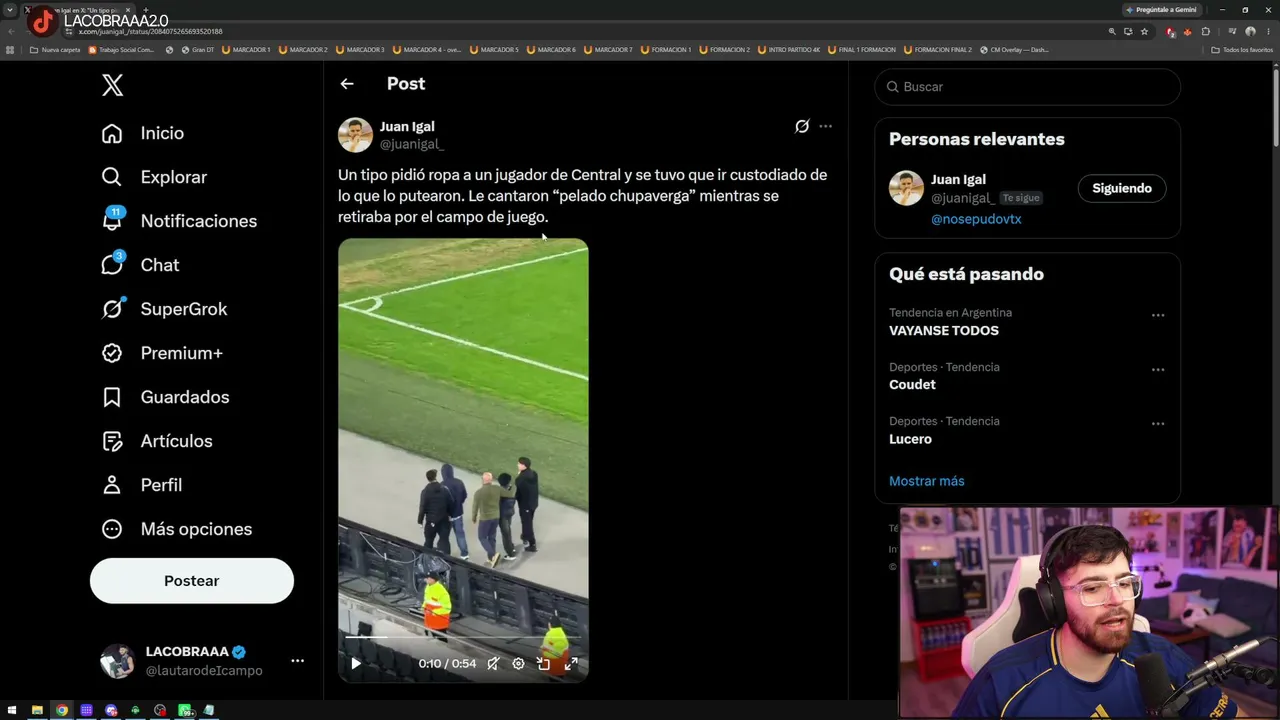Open the MARCADOR 5 bookmark
The width and height of the screenshot is (1280, 720).
pos(494,50)
